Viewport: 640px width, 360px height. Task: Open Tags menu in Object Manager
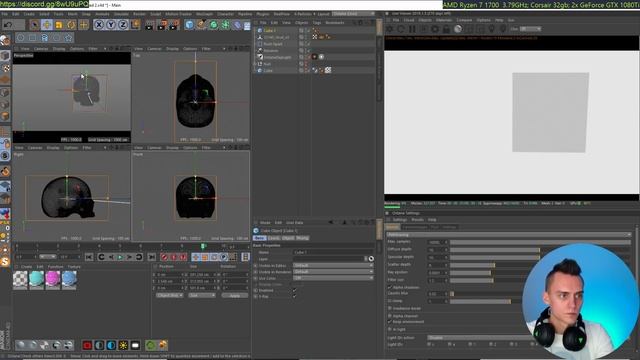317,23
